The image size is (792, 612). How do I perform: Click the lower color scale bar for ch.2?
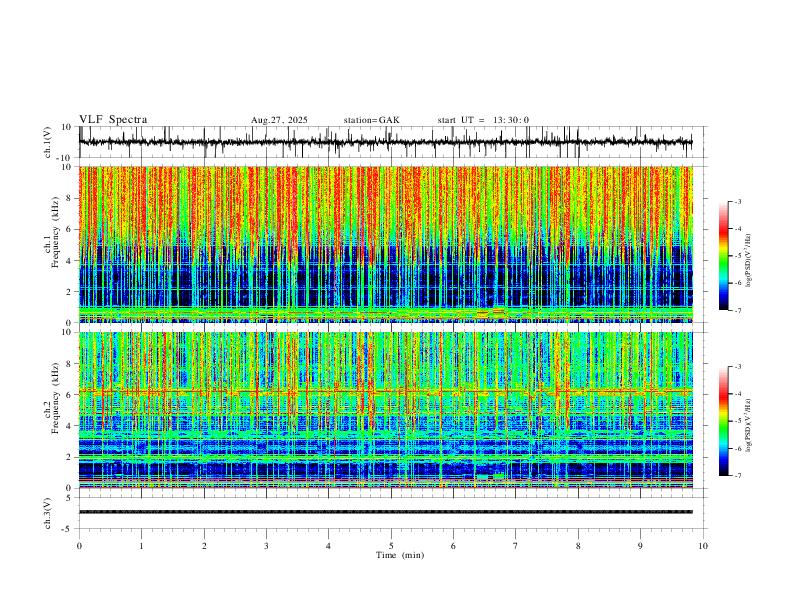[723, 421]
